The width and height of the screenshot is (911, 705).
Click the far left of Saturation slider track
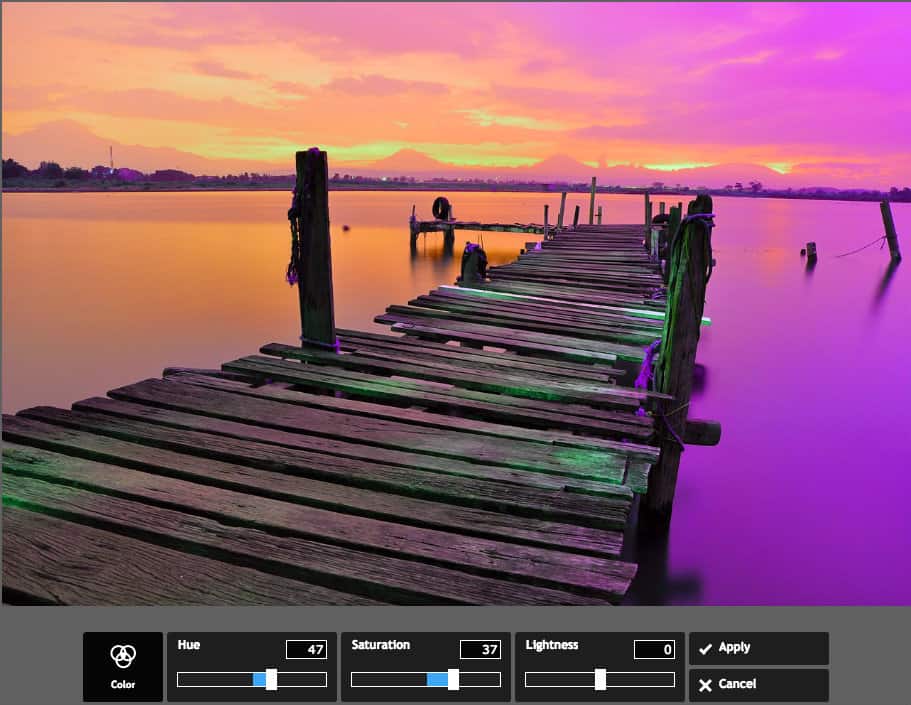pyautogui.click(x=354, y=680)
